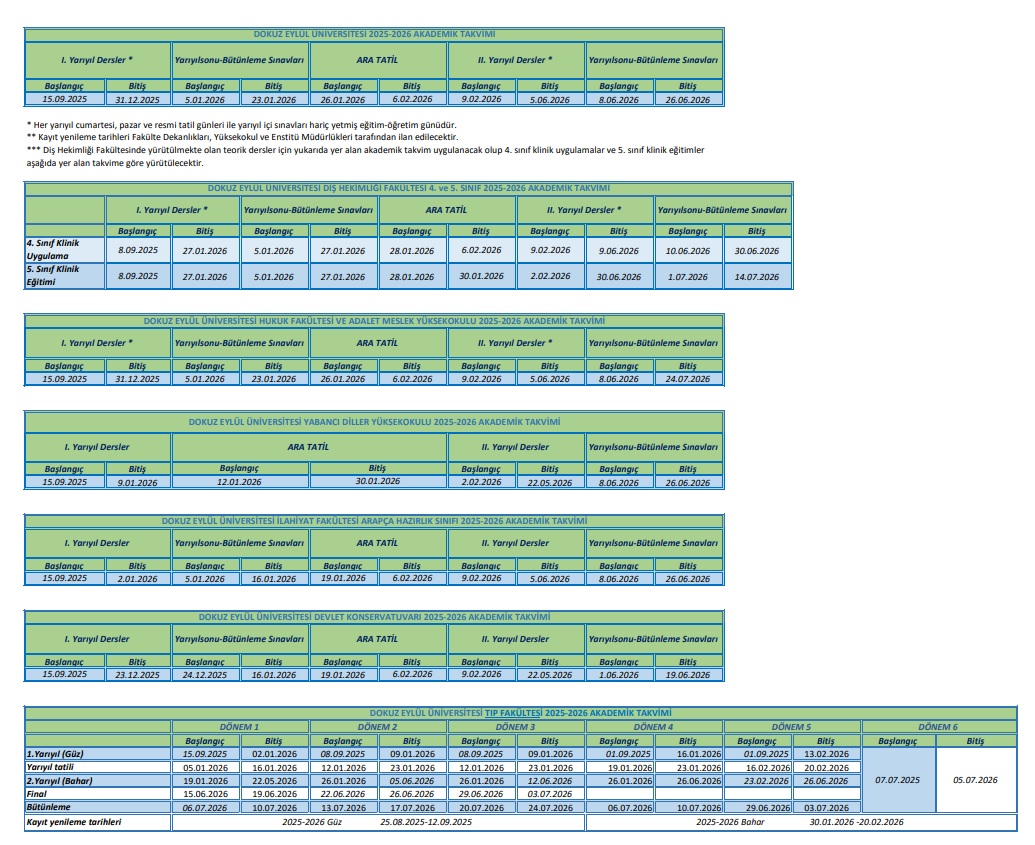Click the date cell "17.07.2026"
Image resolution: width=1035 pixels, height=845 pixels.
[412, 808]
